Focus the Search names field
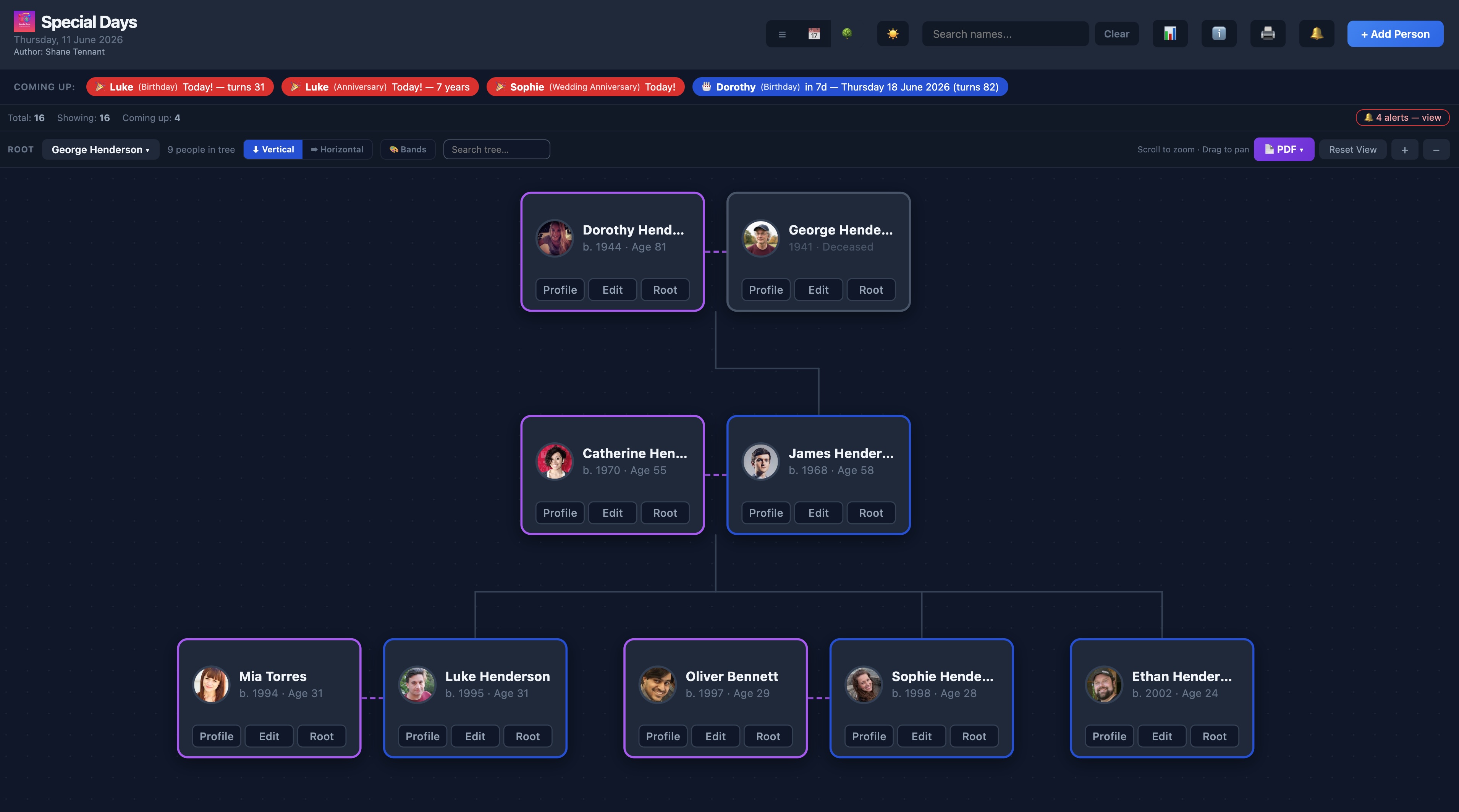1459x812 pixels. [x=1005, y=34]
